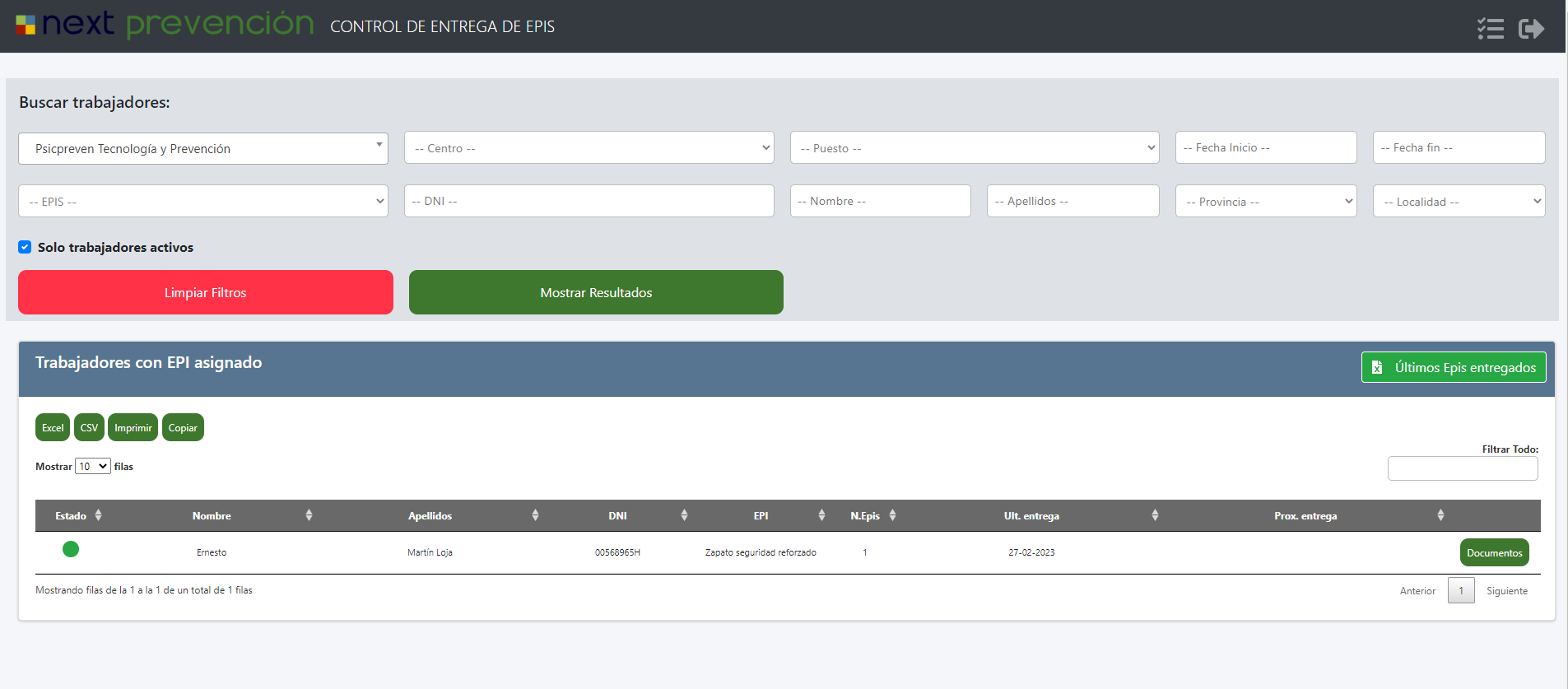Click into the Nombre search field
This screenshot has height=689, width=1568.
coord(881,201)
